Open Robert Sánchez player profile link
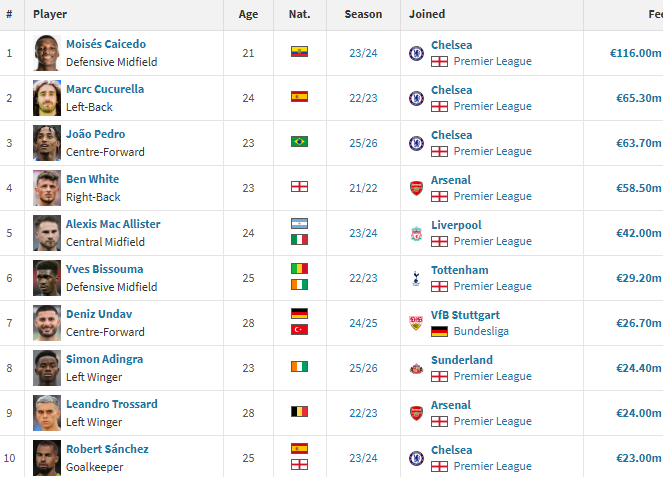 click(107, 449)
